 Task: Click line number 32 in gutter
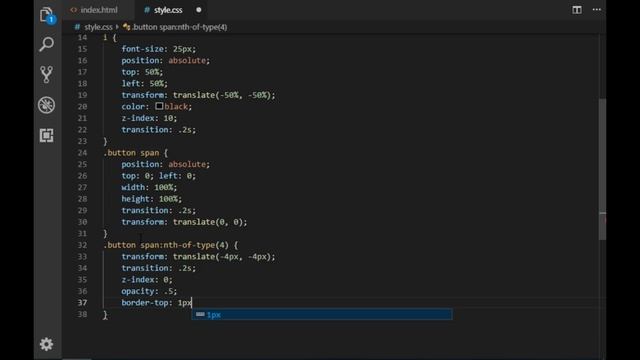tap(82, 245)
